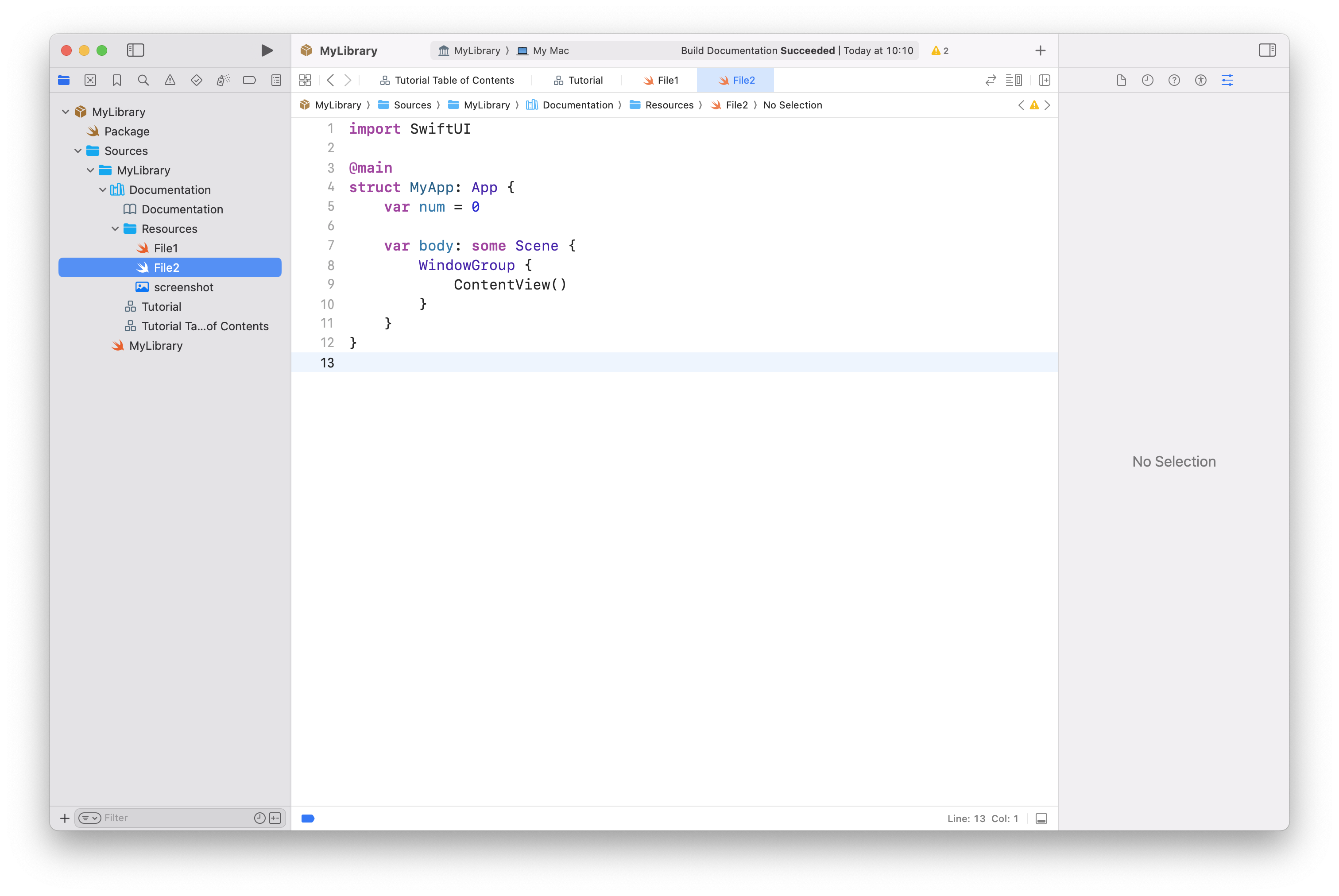This screenshot has height=896, width=1339.
Task: Click the warnings count badge
Action: [x=940, y=51]
